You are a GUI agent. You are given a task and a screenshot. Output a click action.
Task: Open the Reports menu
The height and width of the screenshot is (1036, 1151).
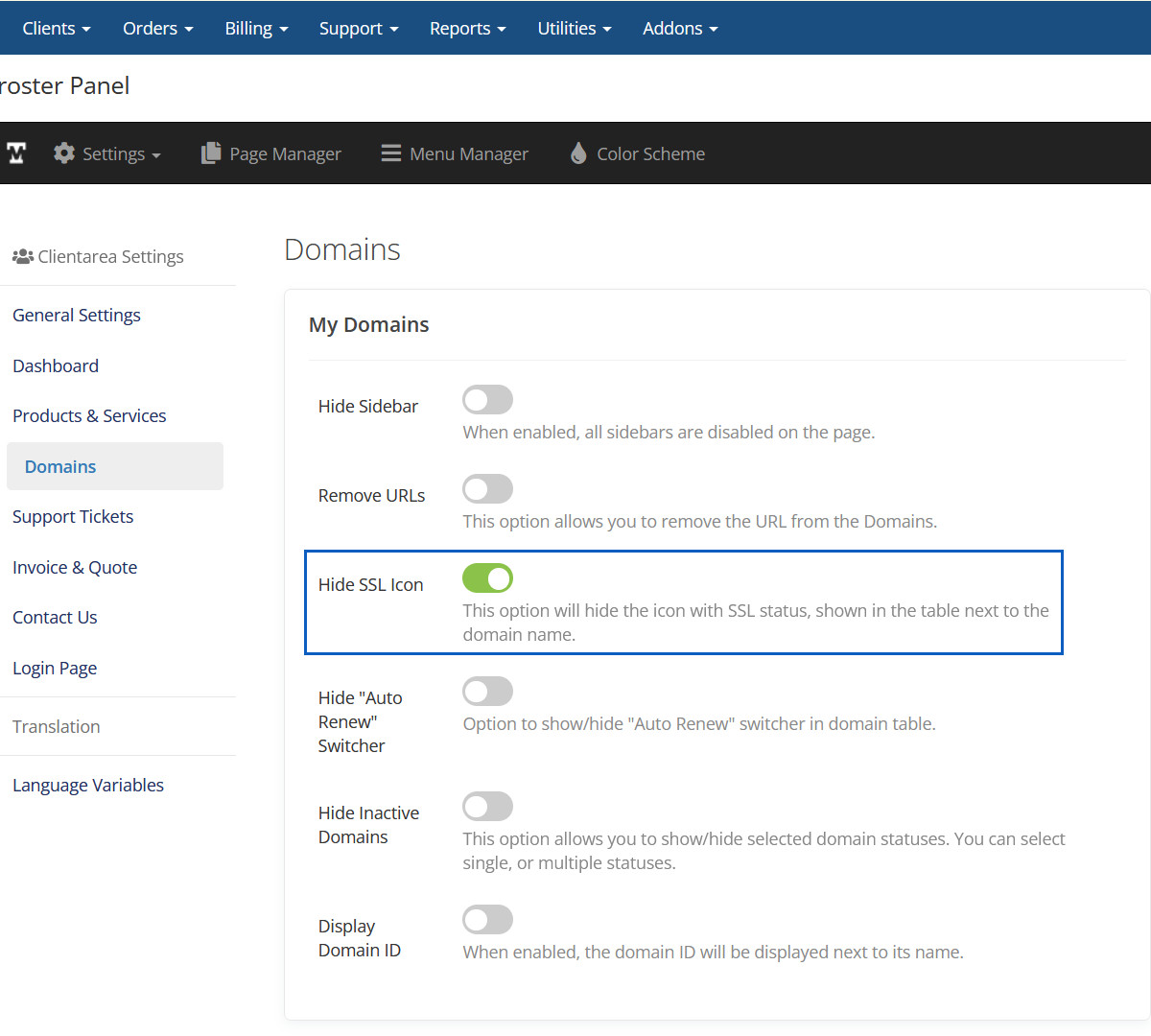467,29
